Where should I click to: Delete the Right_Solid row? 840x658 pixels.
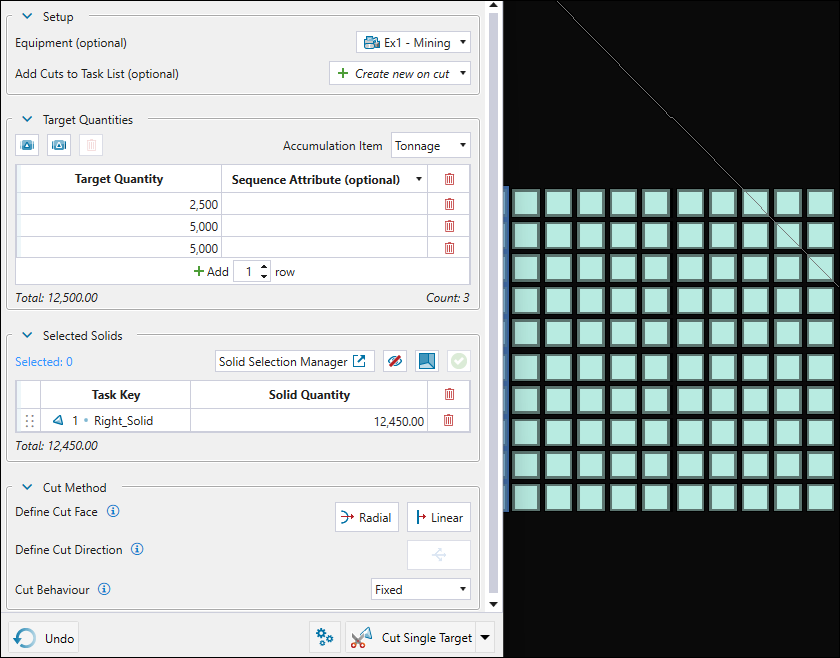pyautogui.click(x=449, y=421)
